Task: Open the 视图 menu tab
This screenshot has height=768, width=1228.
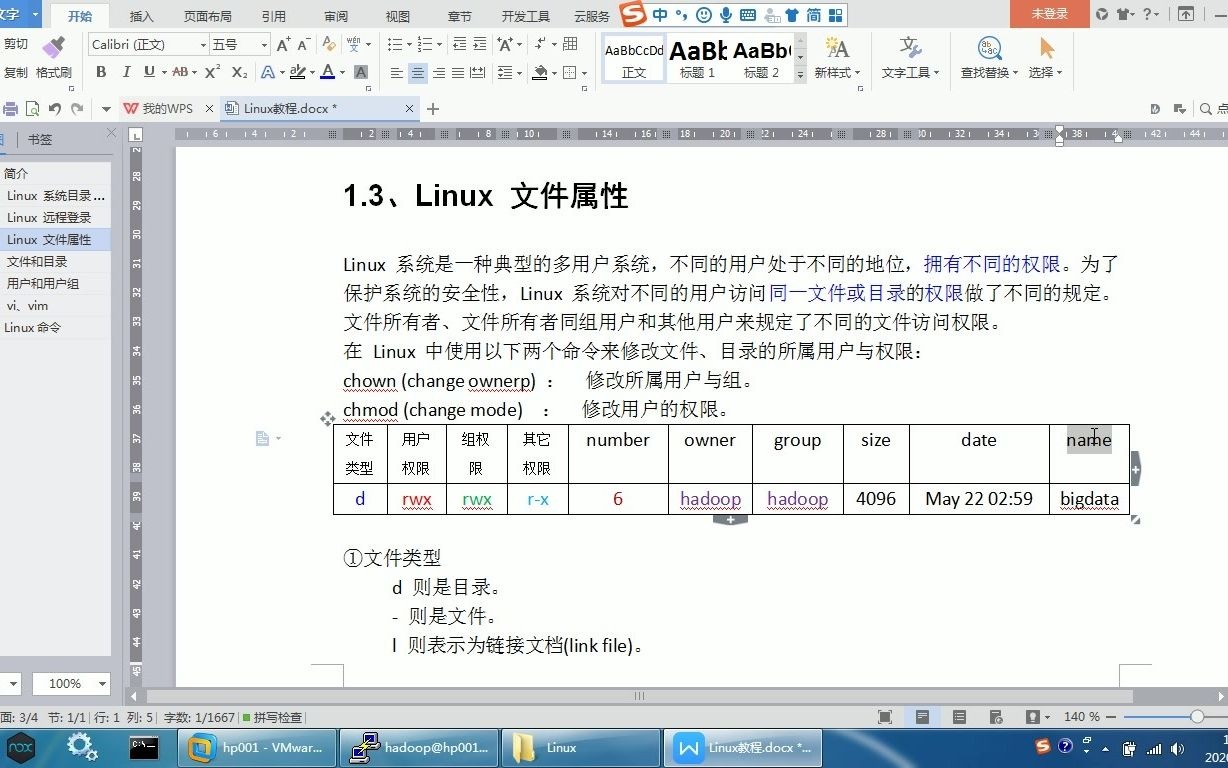Action: pos(396,15)
